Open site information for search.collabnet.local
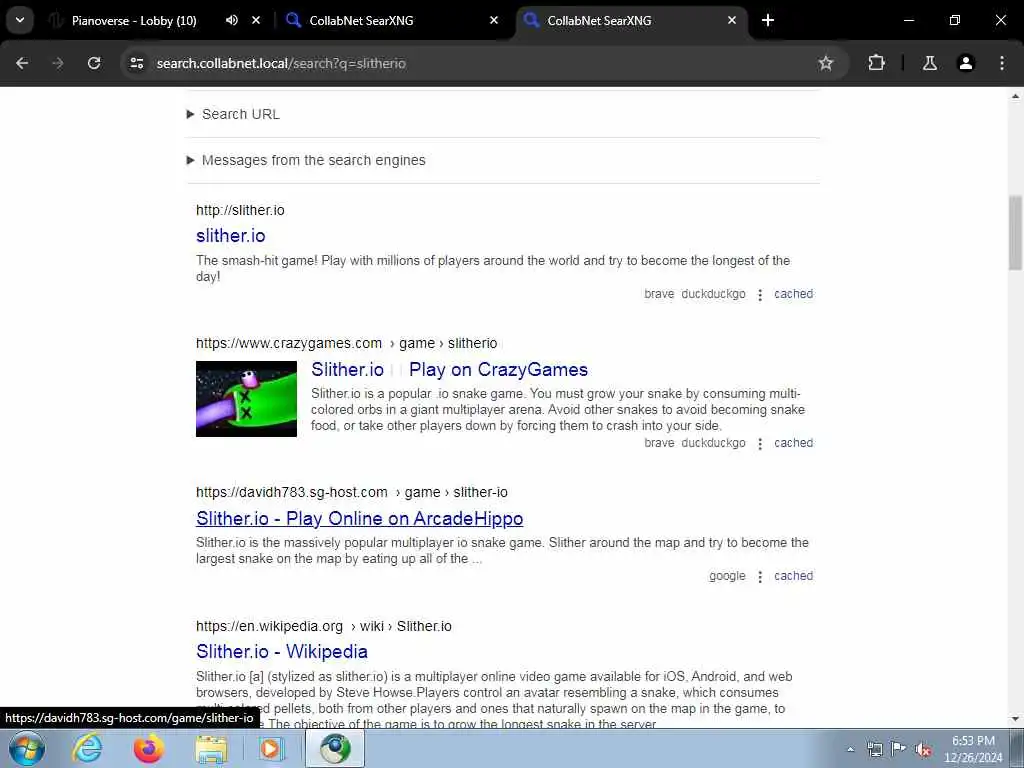1024x768 pixels. (x=136, y=63)
